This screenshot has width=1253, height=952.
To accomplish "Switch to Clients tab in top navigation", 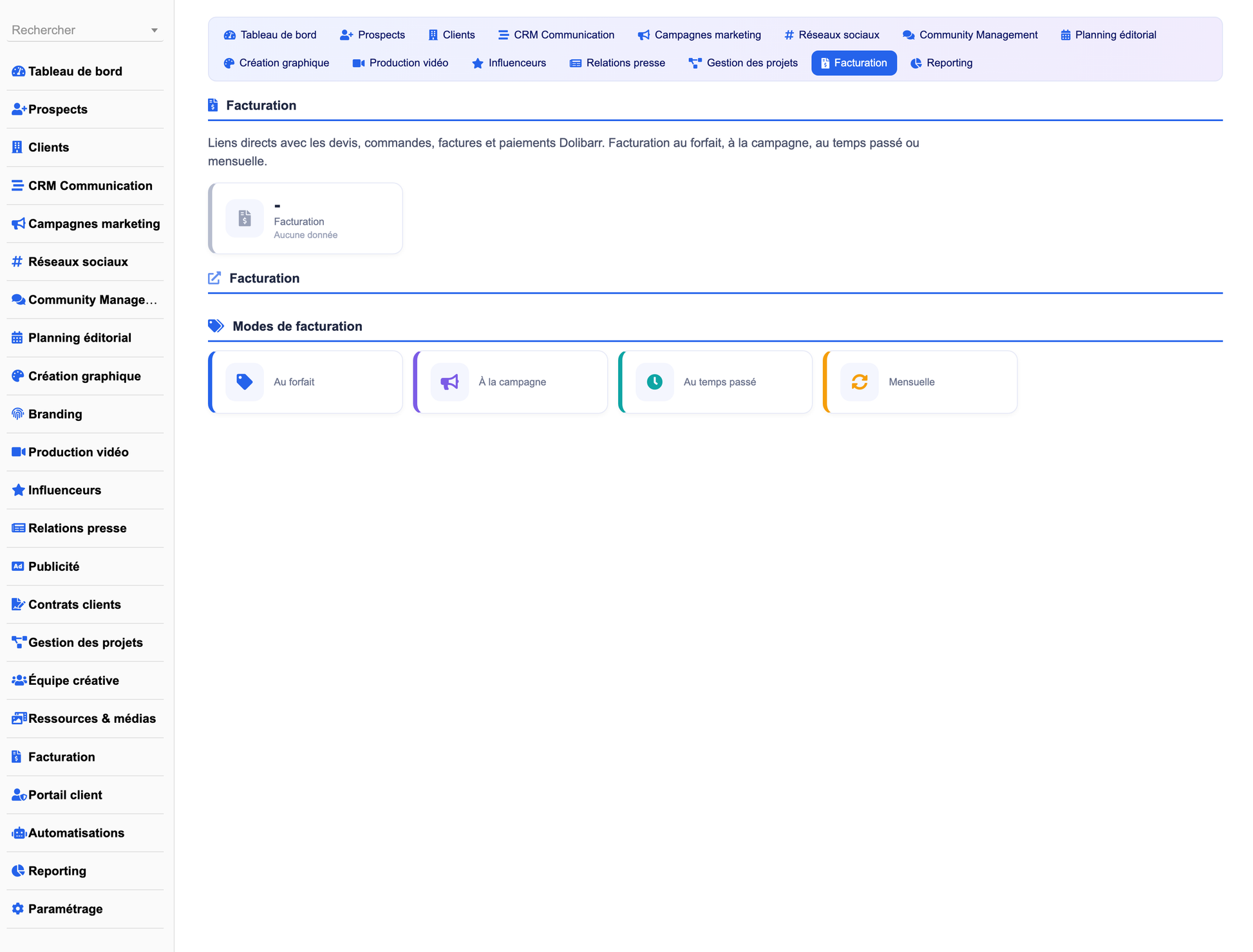I will [452, 35].
